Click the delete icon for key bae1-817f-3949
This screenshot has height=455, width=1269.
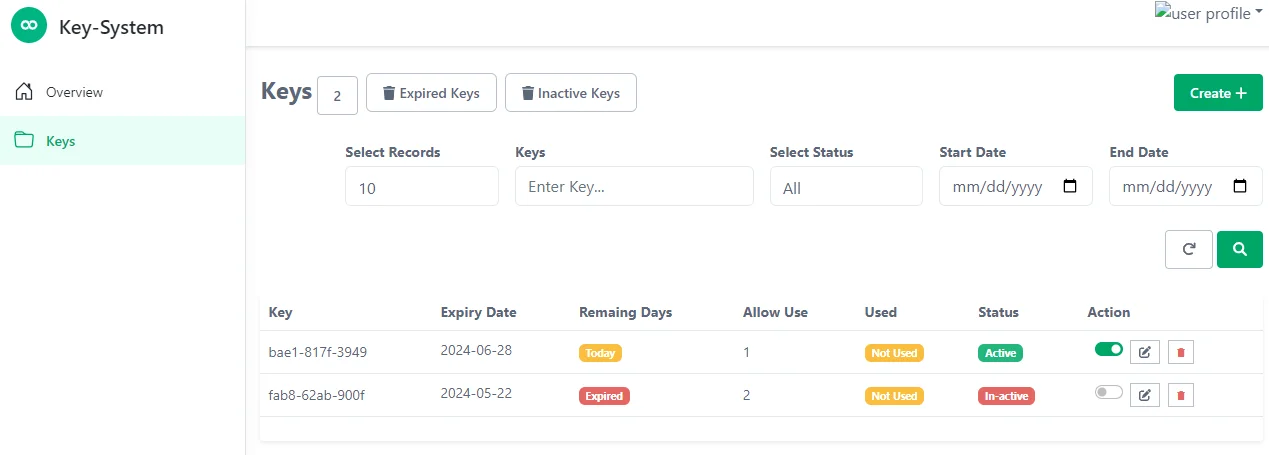[1180, 352]
